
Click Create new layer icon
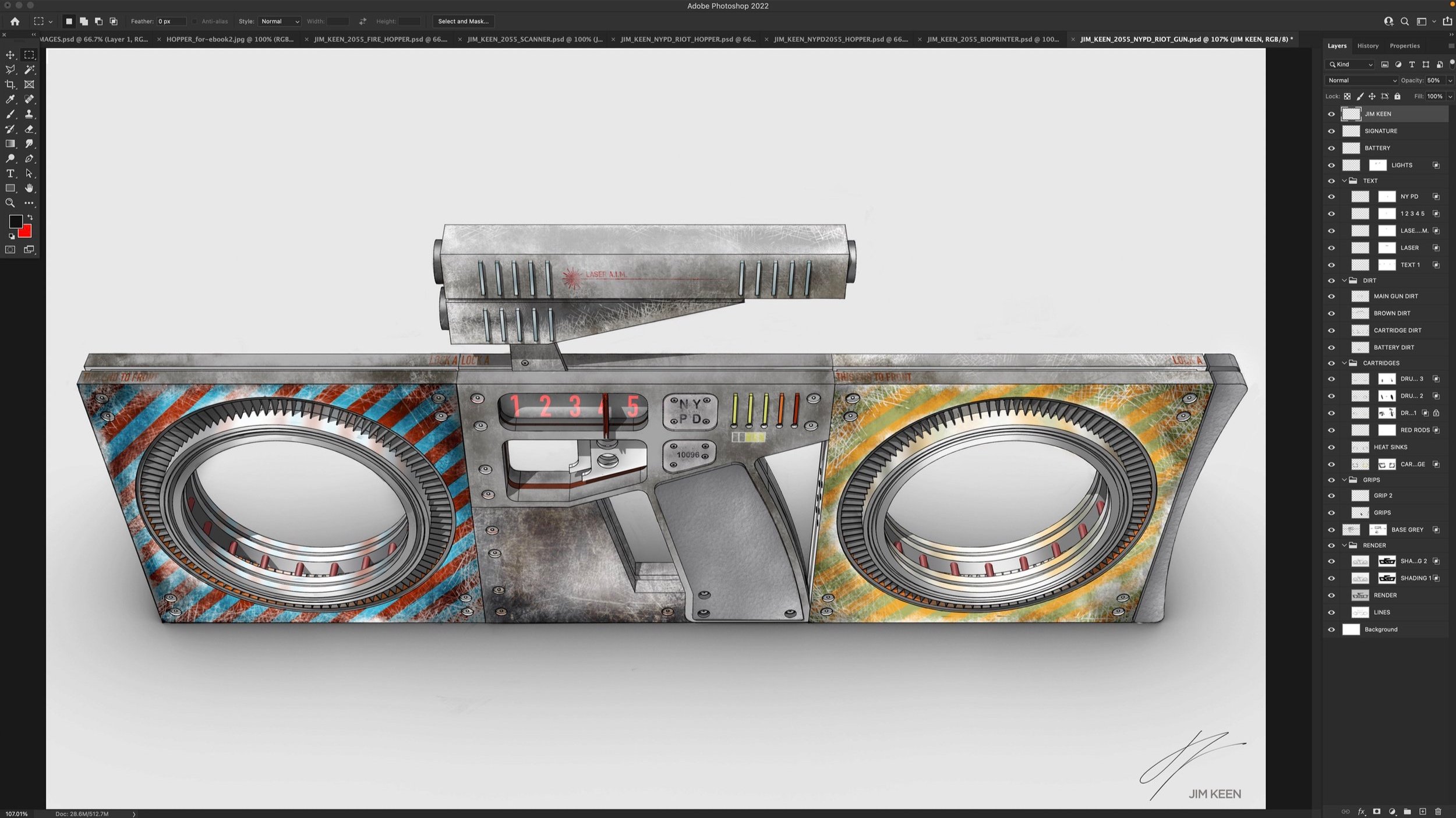(1423, 812)
